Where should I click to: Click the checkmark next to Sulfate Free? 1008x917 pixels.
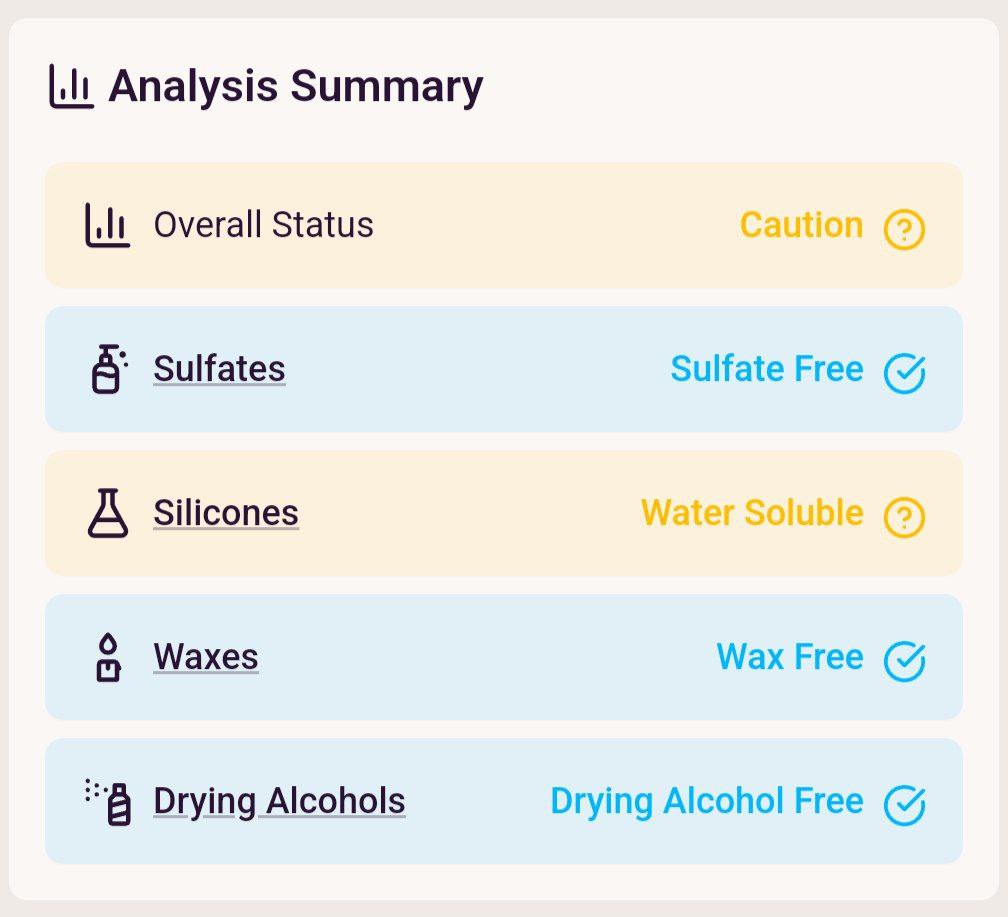[904, 373]
